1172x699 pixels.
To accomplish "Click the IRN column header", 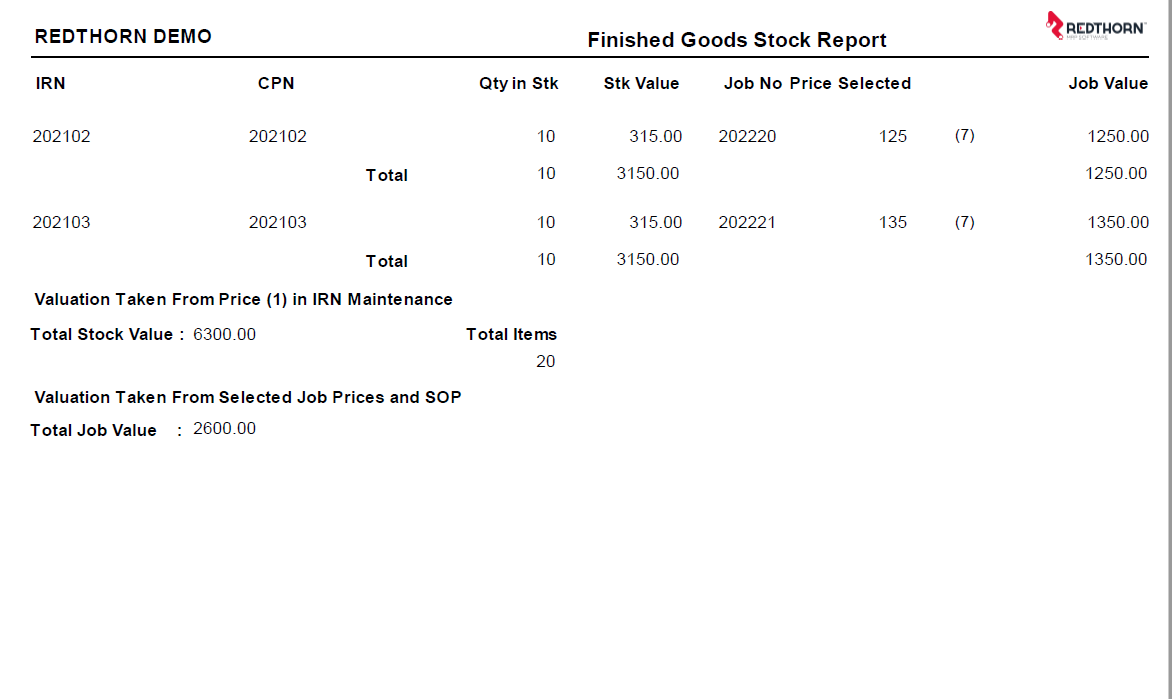I will pos(50,84).
